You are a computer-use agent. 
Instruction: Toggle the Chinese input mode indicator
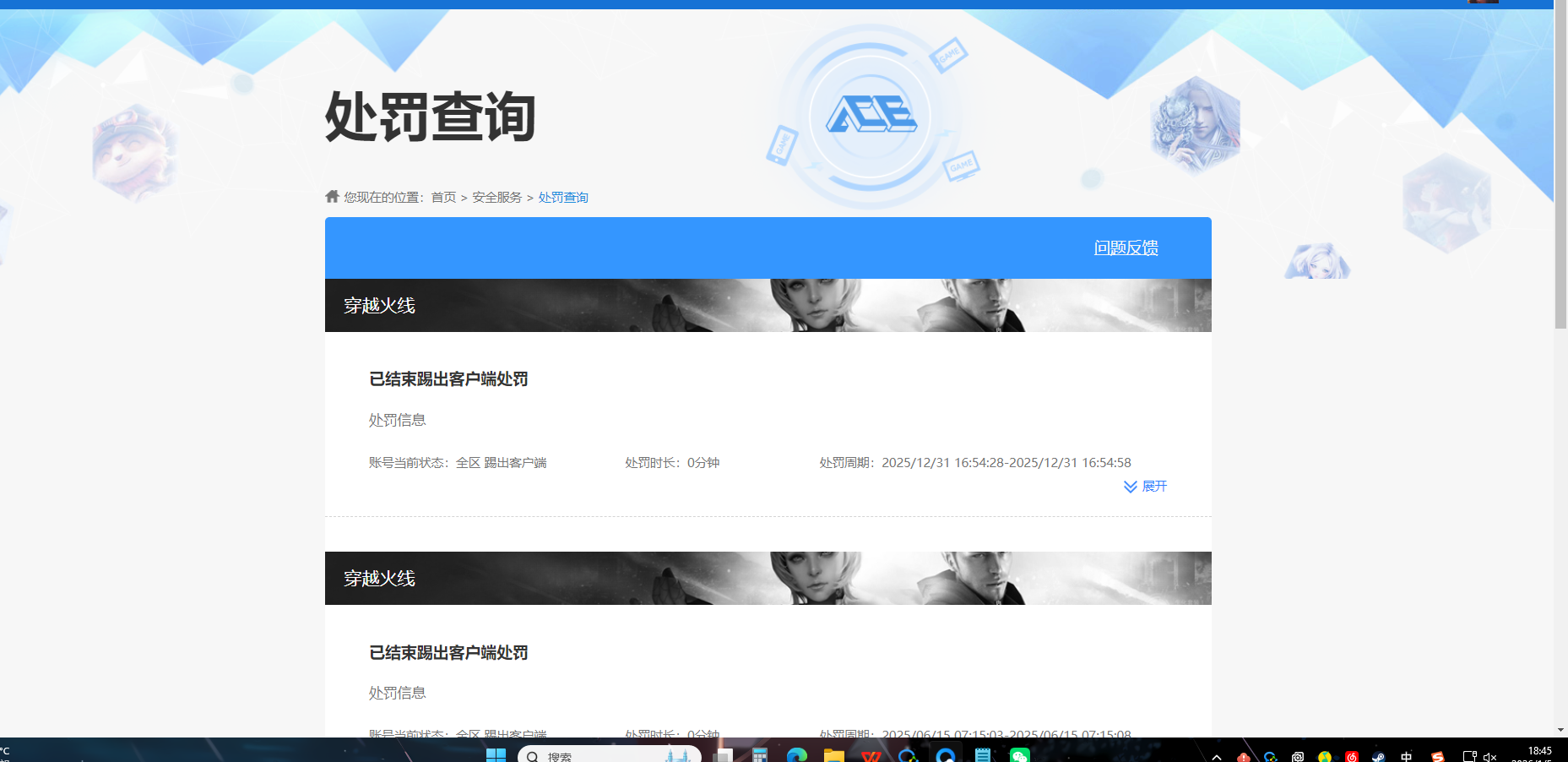pyautogui.click(x=1406, y=756)
